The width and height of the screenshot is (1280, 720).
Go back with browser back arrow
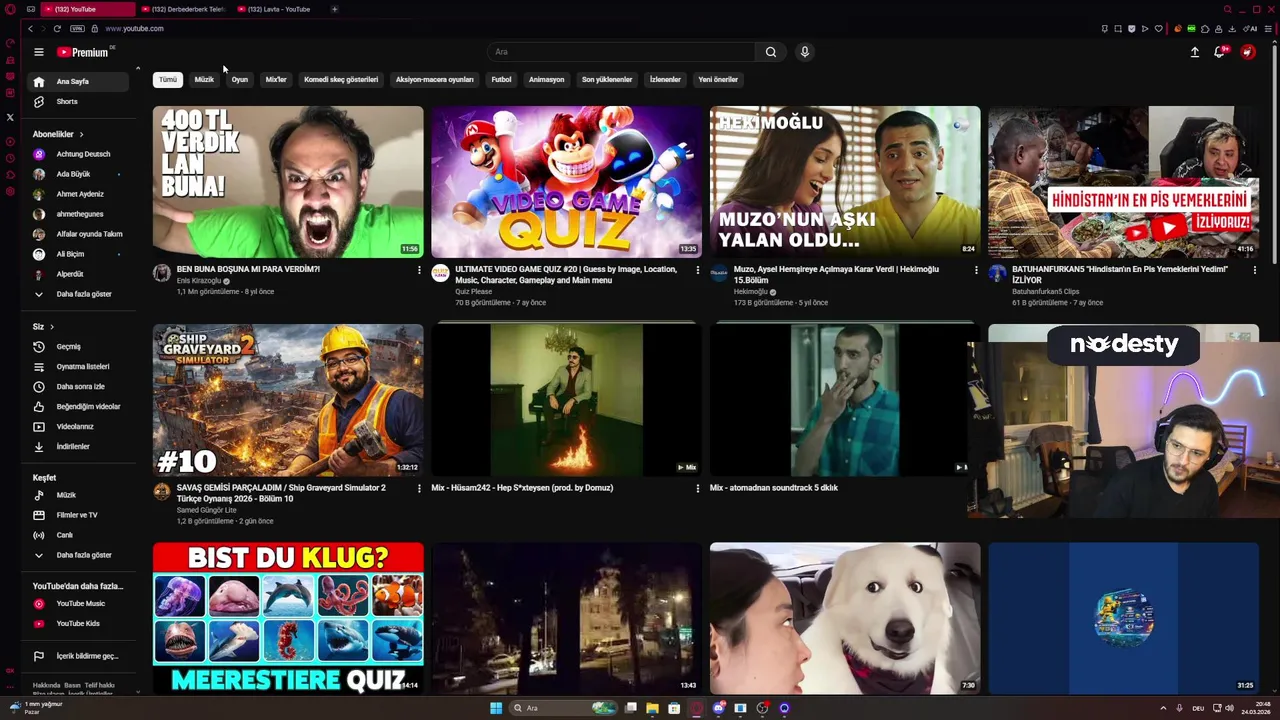(x=30, y=28)
